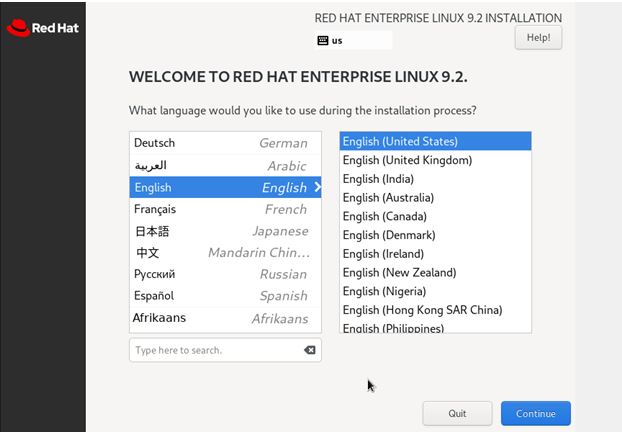The height and width of the screenshot is (432, 622).
Task: Select Русский Russian language
Action: tap(225, 274)
